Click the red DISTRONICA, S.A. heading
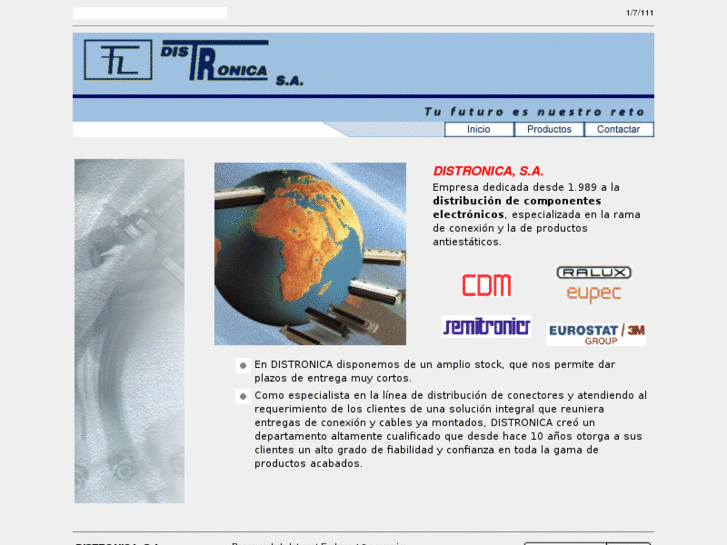Viewport: 727px width, 545px height. pos(488,171)
